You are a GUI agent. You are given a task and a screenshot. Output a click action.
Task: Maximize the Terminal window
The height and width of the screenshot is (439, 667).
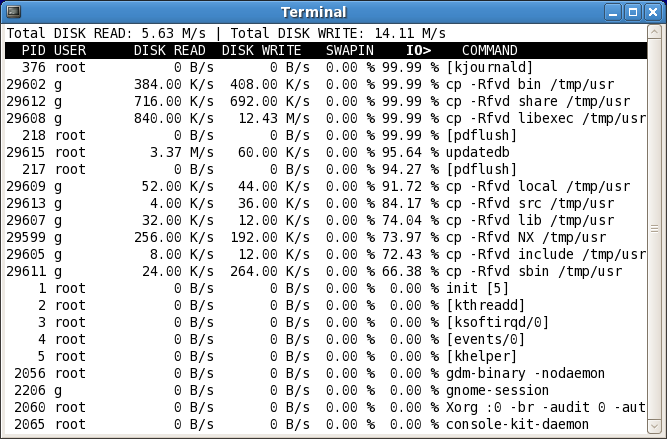(x=632, y=12)
